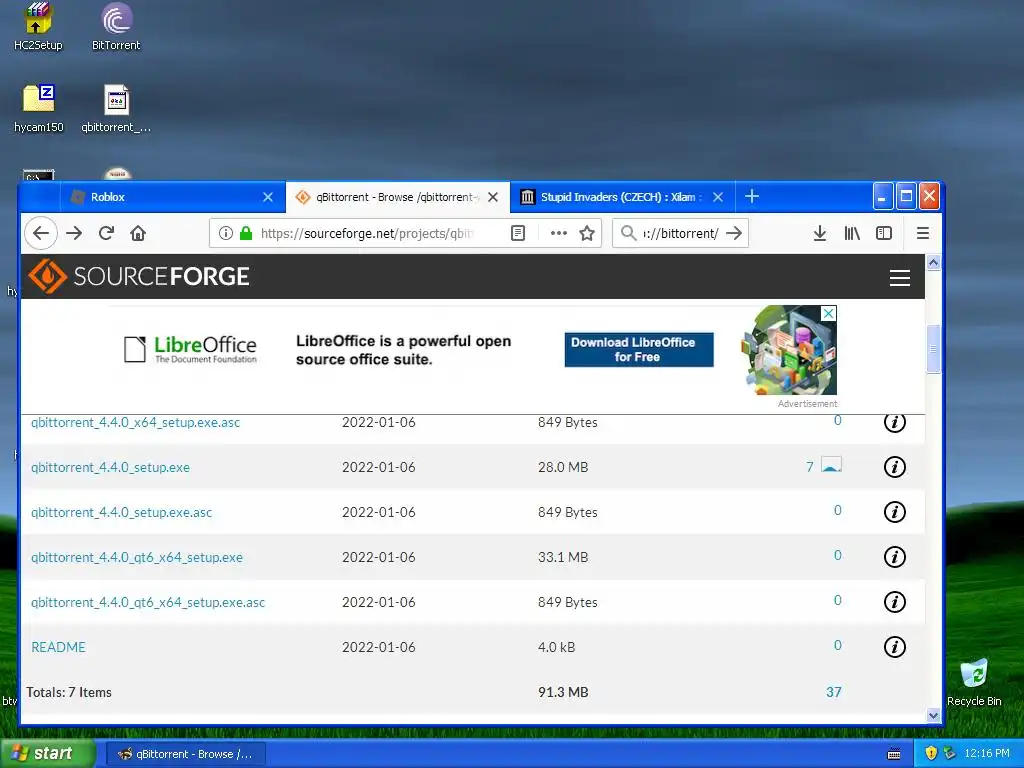Click Download LibreOffice for Free button
Screen dimensions: 1024x768
pyautogui.click(x=639, y=349)
